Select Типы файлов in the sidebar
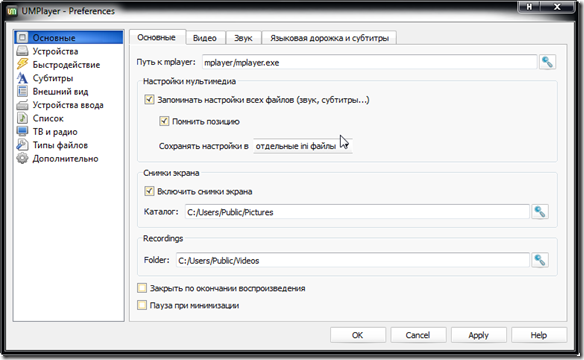 (69, 145)
